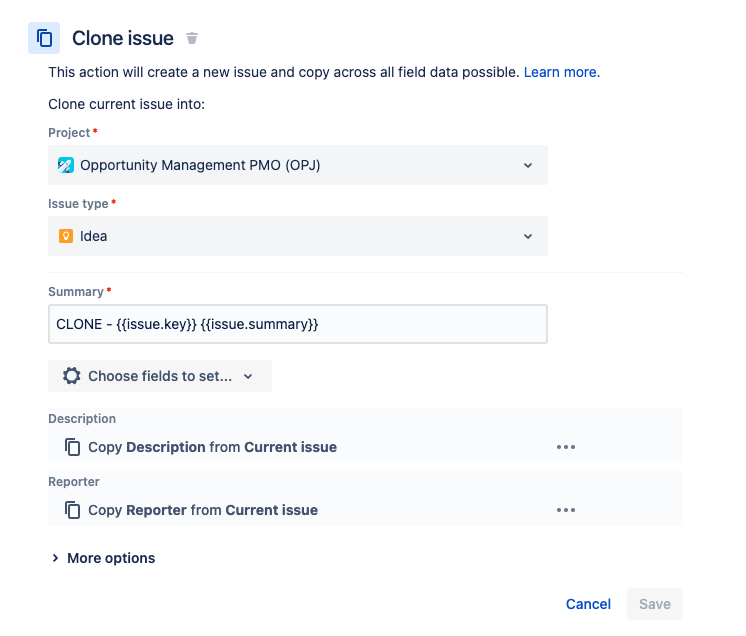
Task: Open the Project dropdown chevron
Action: pyautogui.click(x=528, y=165)
